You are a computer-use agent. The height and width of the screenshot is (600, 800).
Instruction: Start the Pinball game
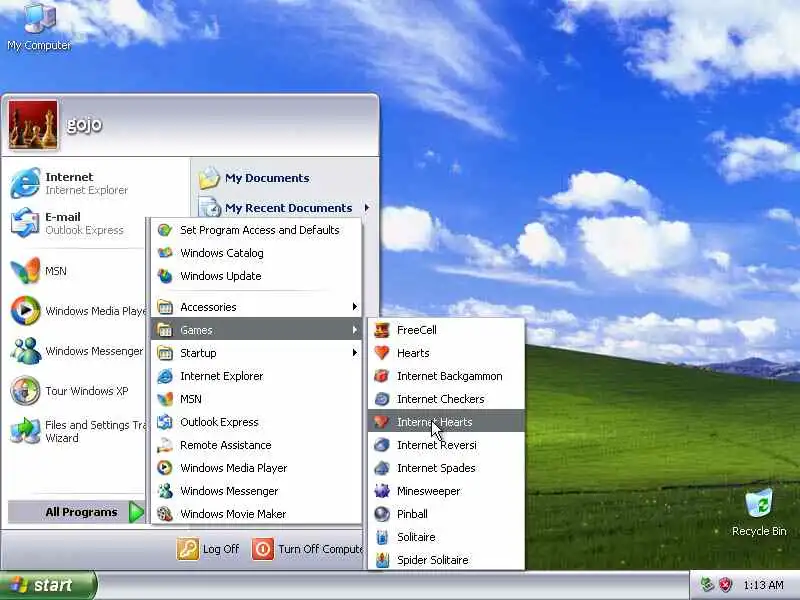(446, 514)
